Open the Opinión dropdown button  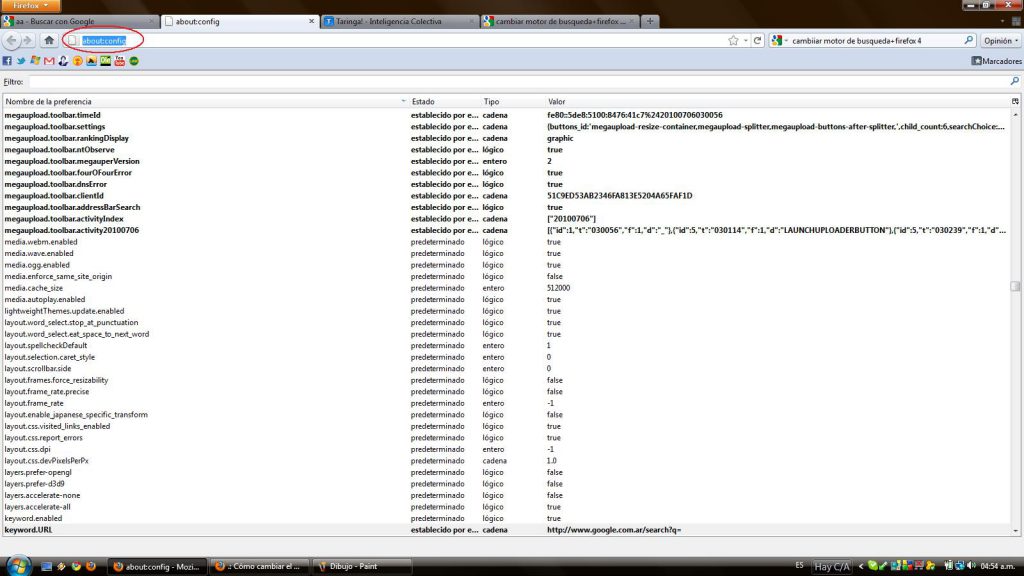1001,41
